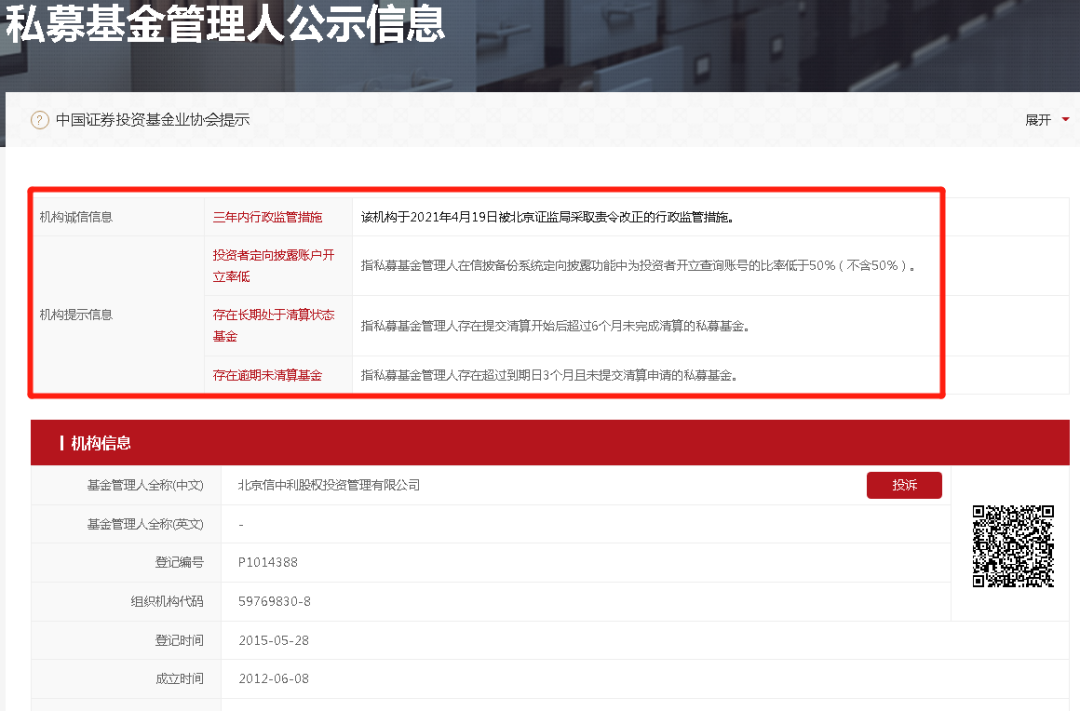Open 投资者定向披露账户开立率低 link

pyautogui.click(x=273, y=266)
